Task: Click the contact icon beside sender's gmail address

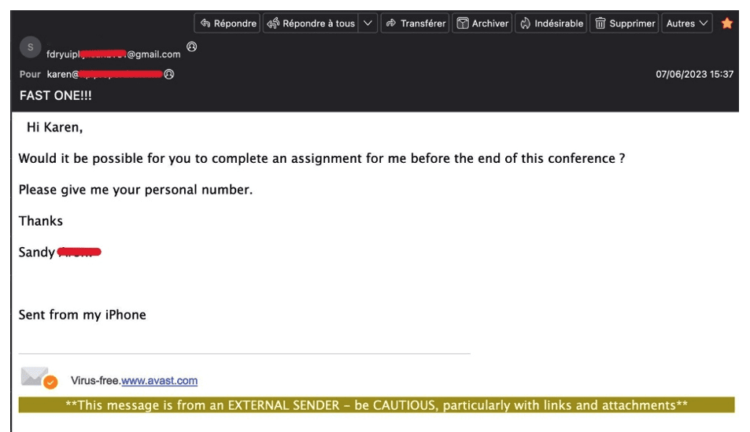Action: [191, 48]
